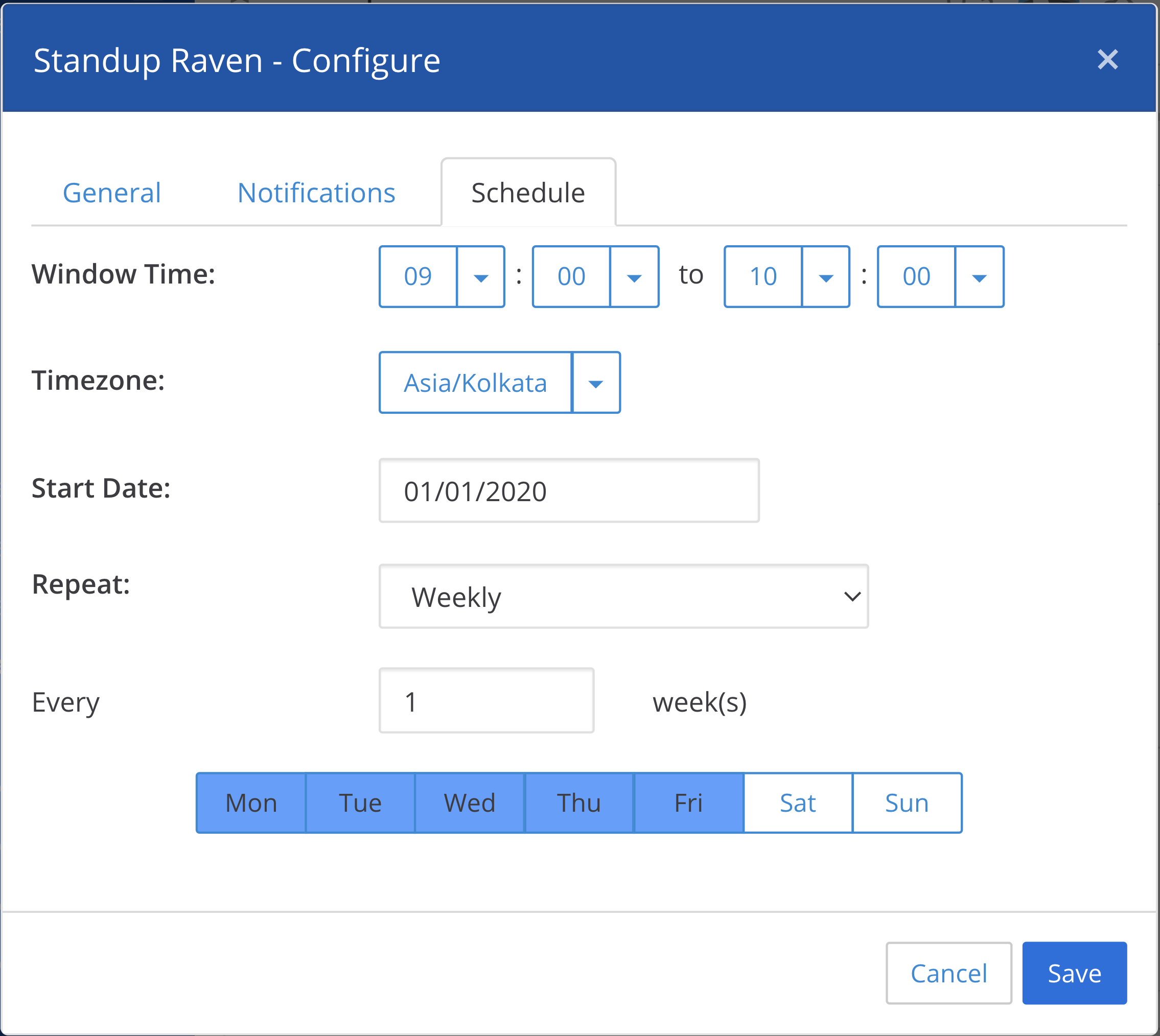Deselect Mon in the weekday selector
Image resolution: width=1160 pixels, height=1036 pixels.
pos(251,803)
